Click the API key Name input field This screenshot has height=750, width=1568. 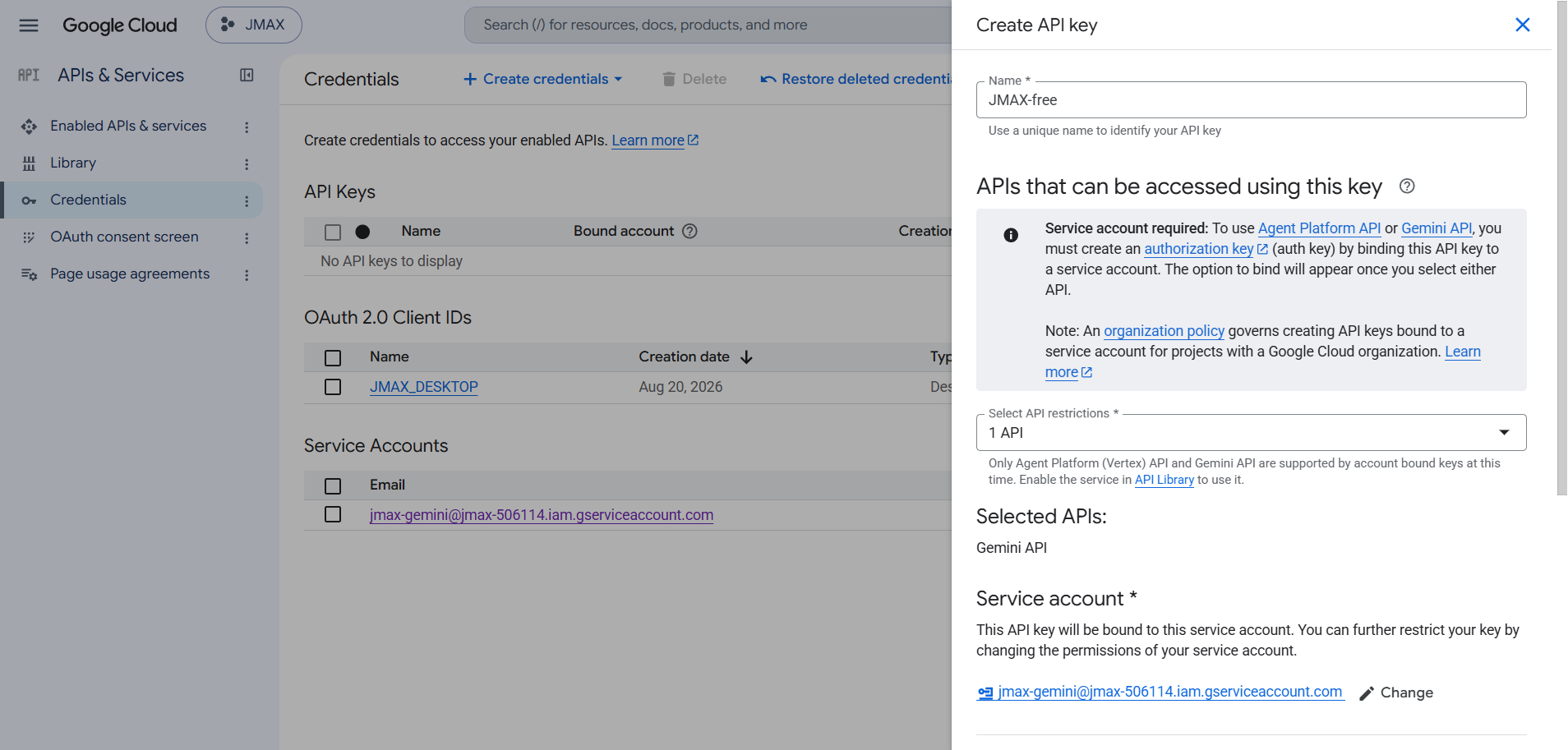point(1251,100)
